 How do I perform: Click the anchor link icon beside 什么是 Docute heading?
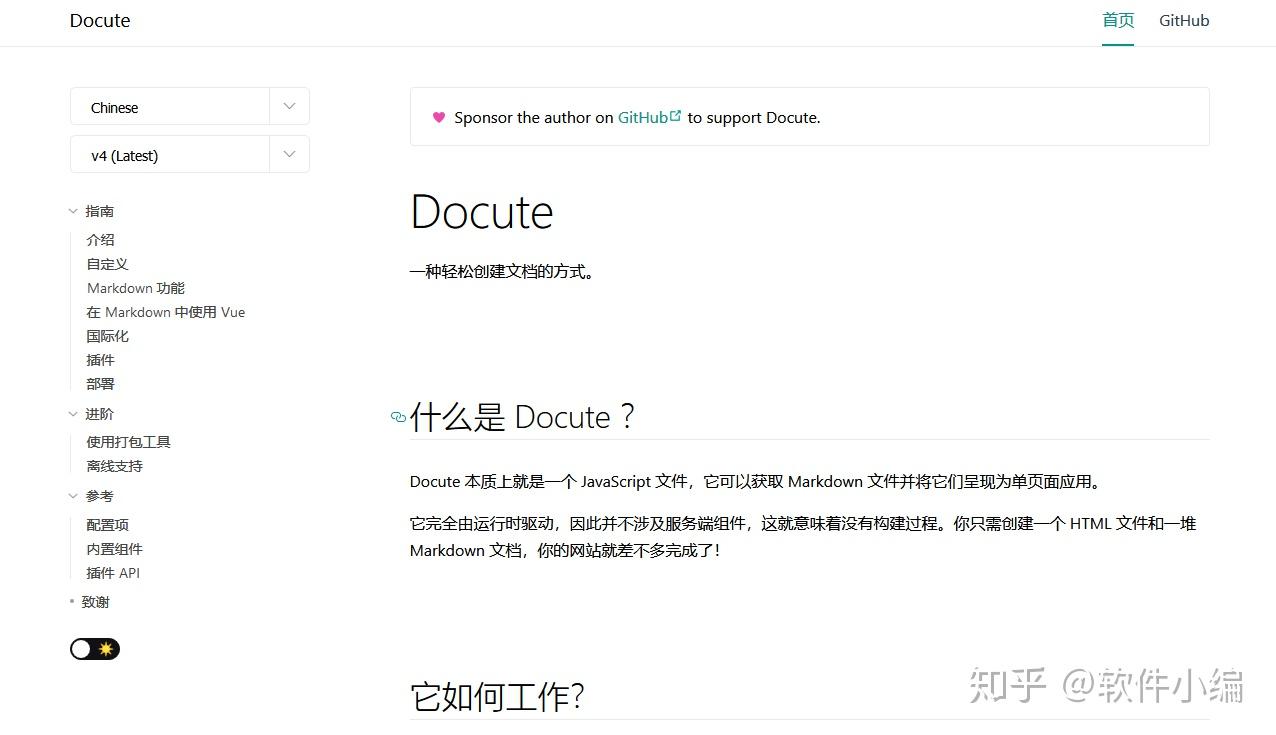[397, 419]
